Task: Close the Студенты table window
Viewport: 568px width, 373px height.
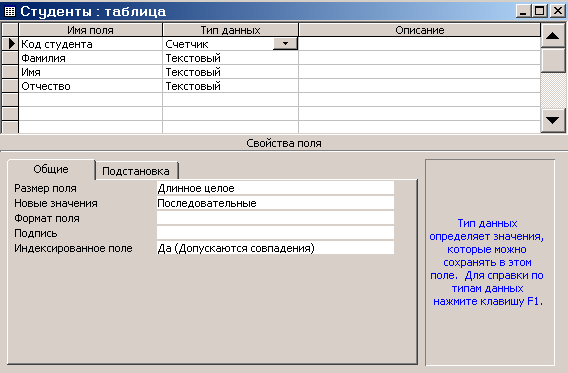Action: [x=558, y=11]
